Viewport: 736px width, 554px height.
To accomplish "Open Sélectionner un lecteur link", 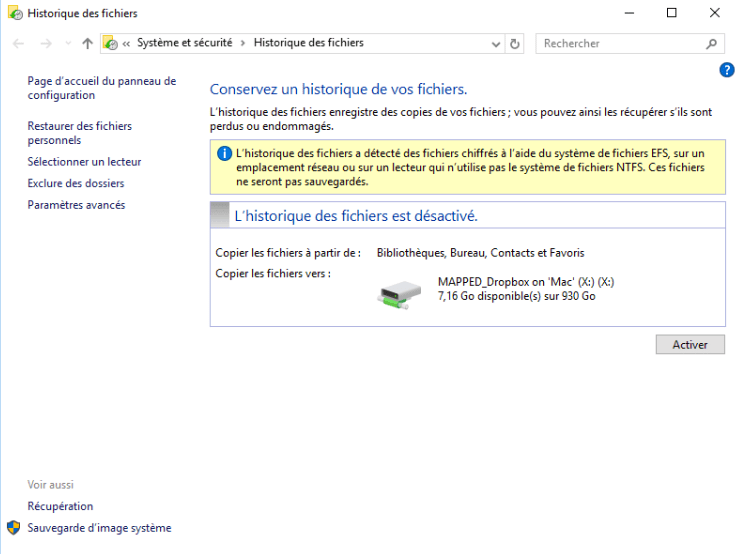I will (84, 162).
